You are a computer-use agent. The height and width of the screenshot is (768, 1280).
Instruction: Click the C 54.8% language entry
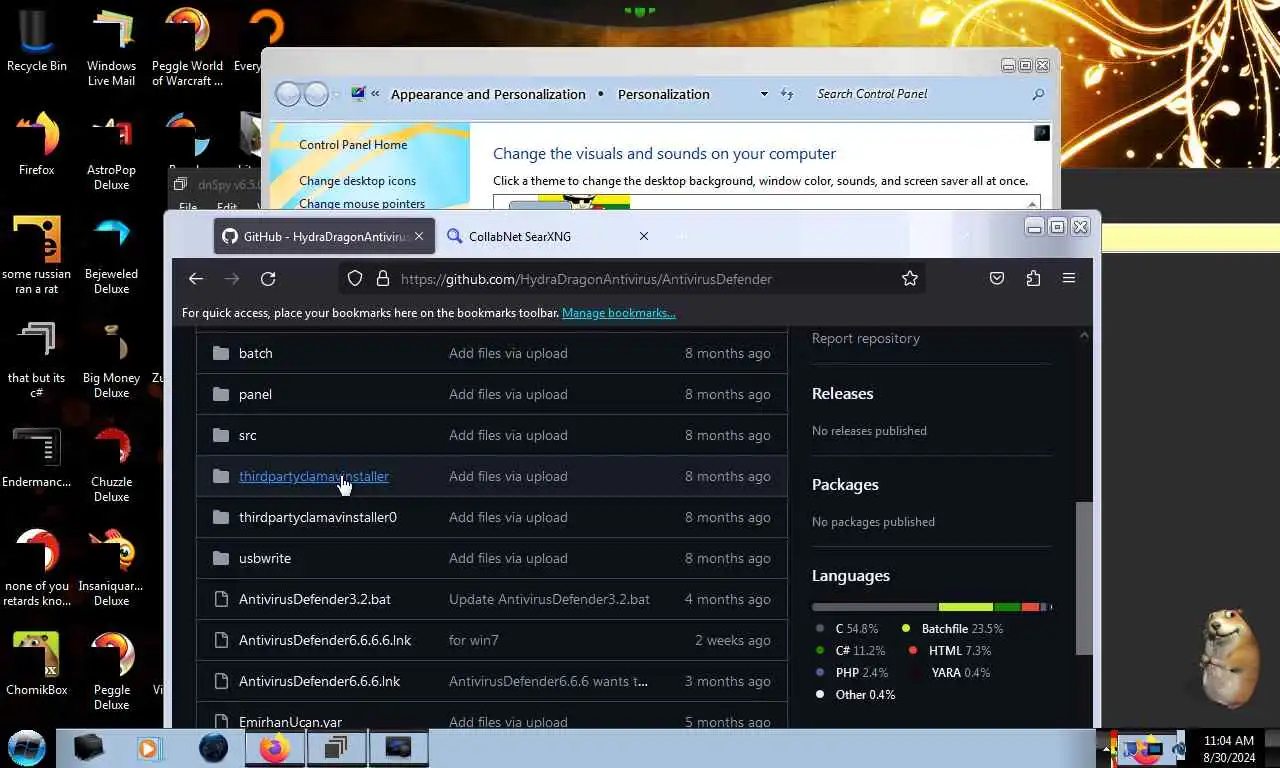(847, 629)
